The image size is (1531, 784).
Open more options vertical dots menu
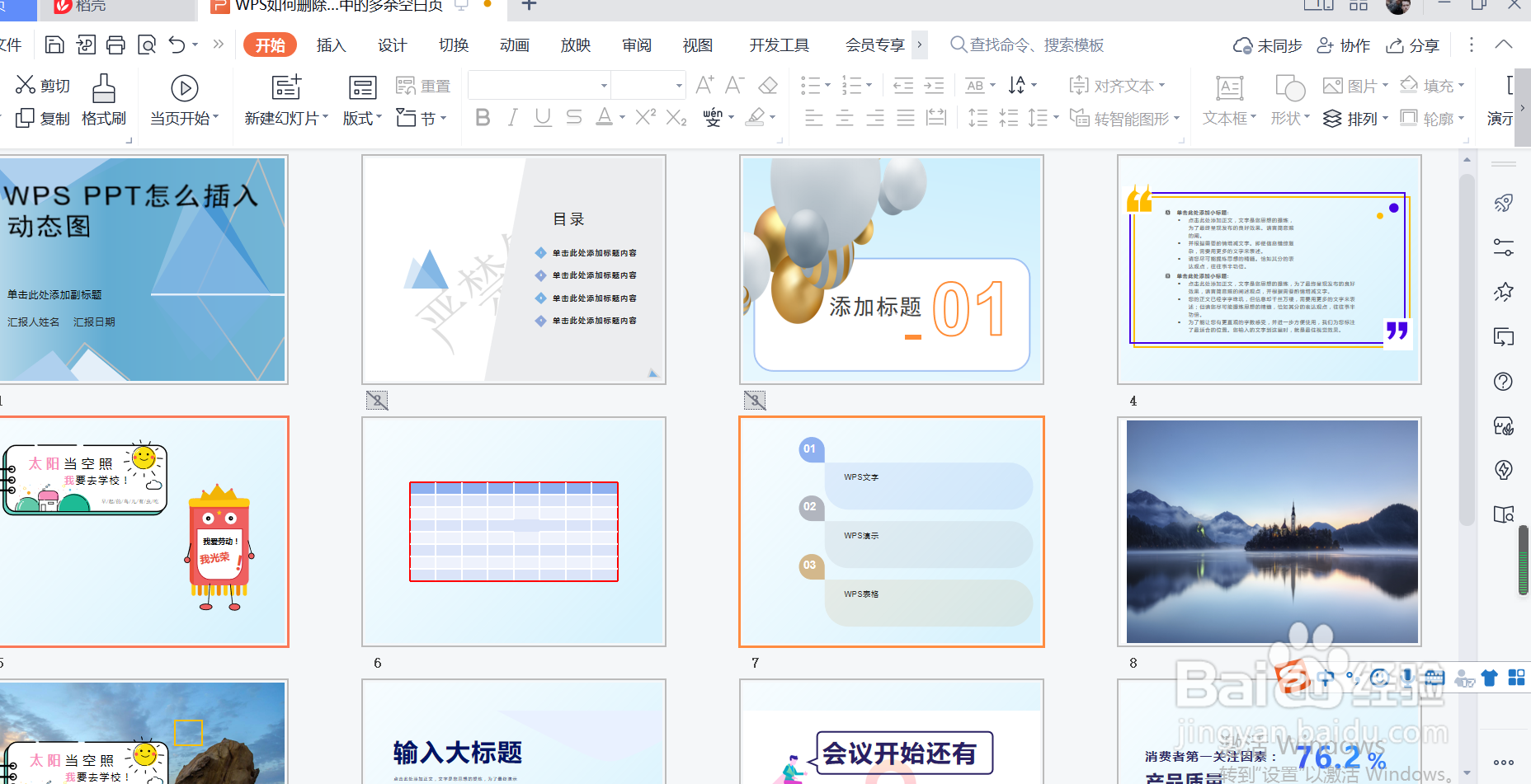(1471, 45)
